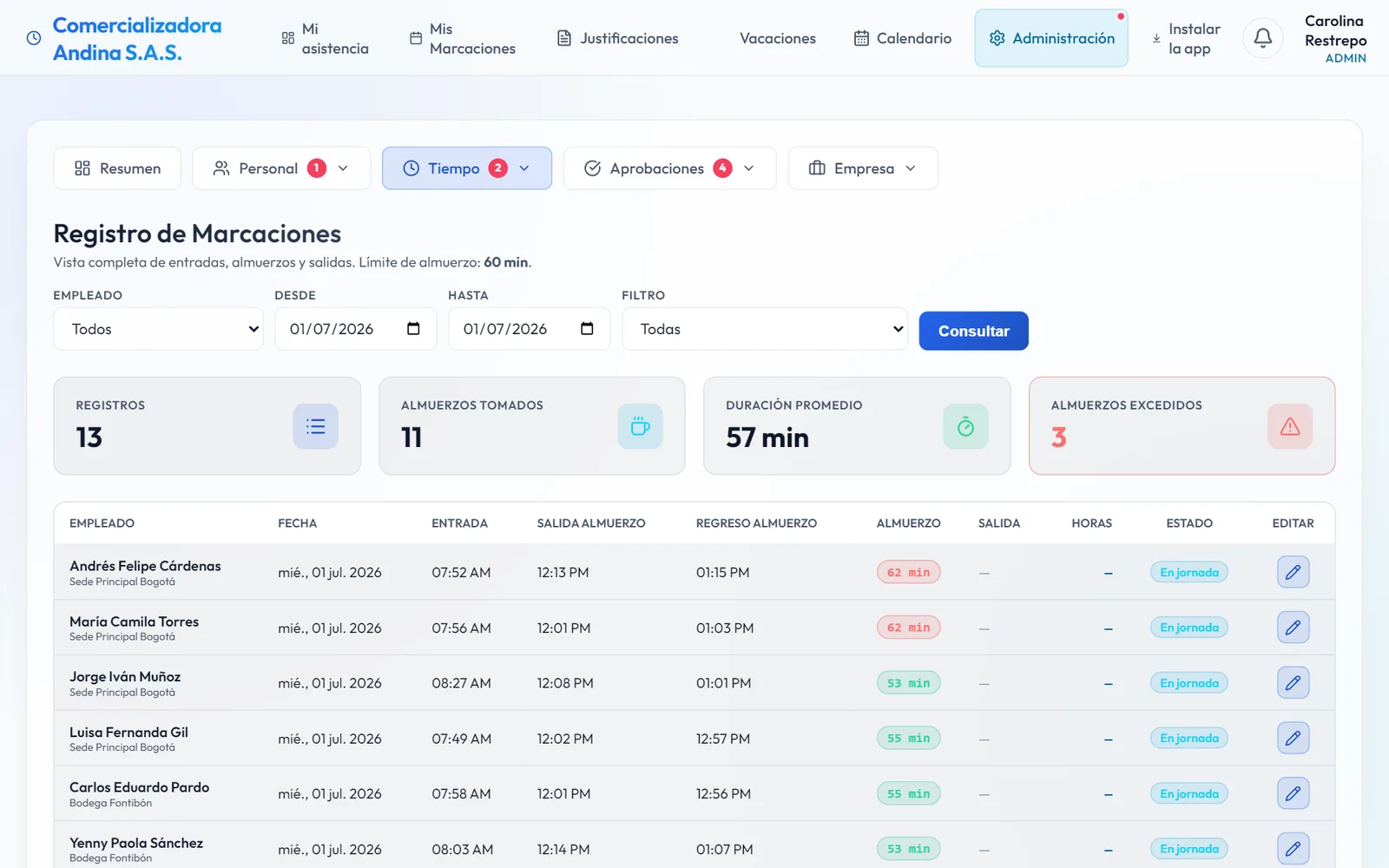Click the Almuerzos Excedidos warning icon
This screenshot has width=1389, height=868.
click(1290, 426)
